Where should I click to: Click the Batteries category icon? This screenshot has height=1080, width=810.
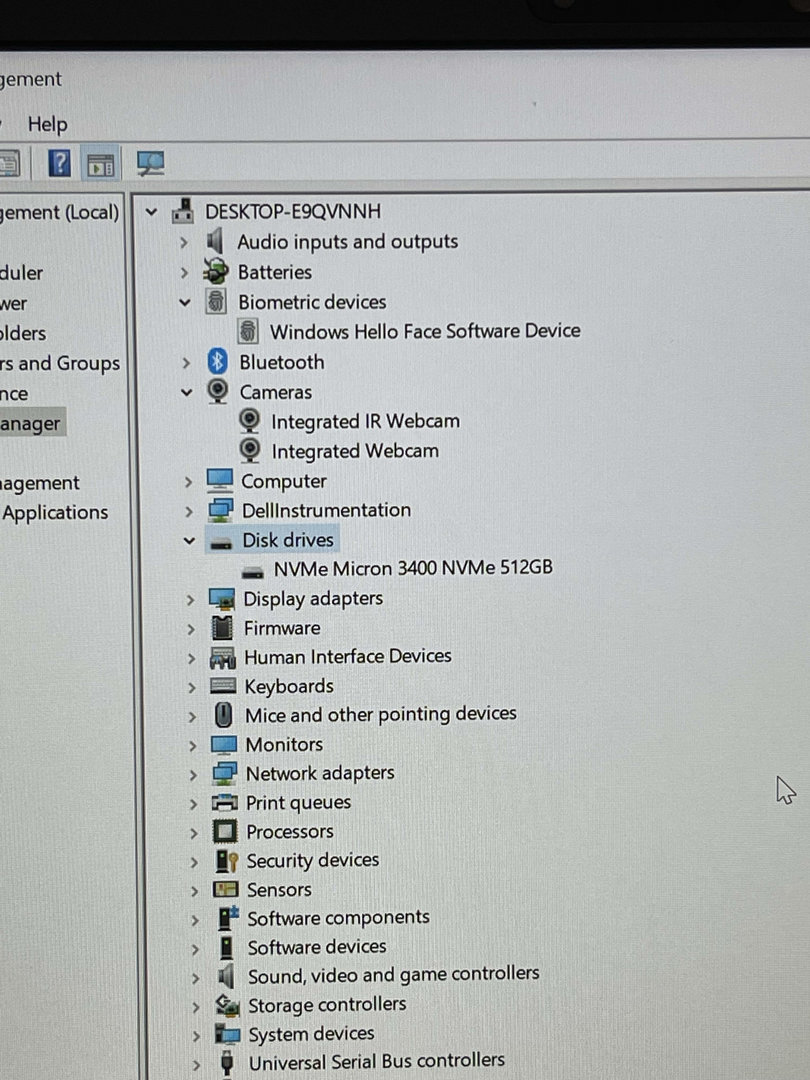(215, 272)
